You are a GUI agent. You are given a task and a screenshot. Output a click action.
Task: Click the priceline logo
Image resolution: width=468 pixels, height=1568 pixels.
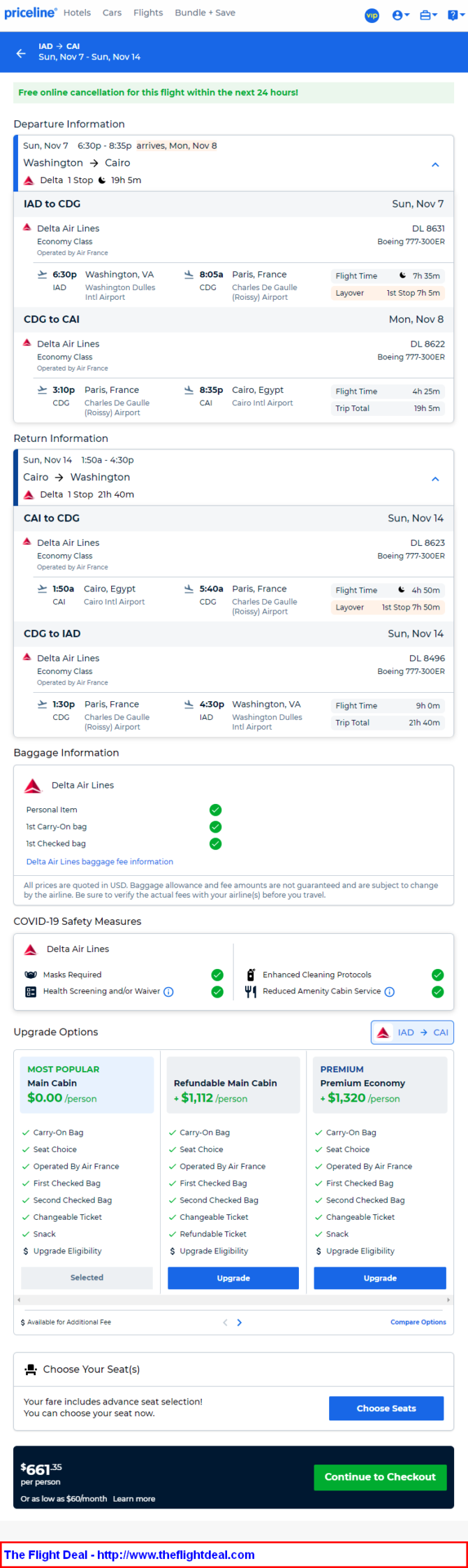tap(30, 13)
